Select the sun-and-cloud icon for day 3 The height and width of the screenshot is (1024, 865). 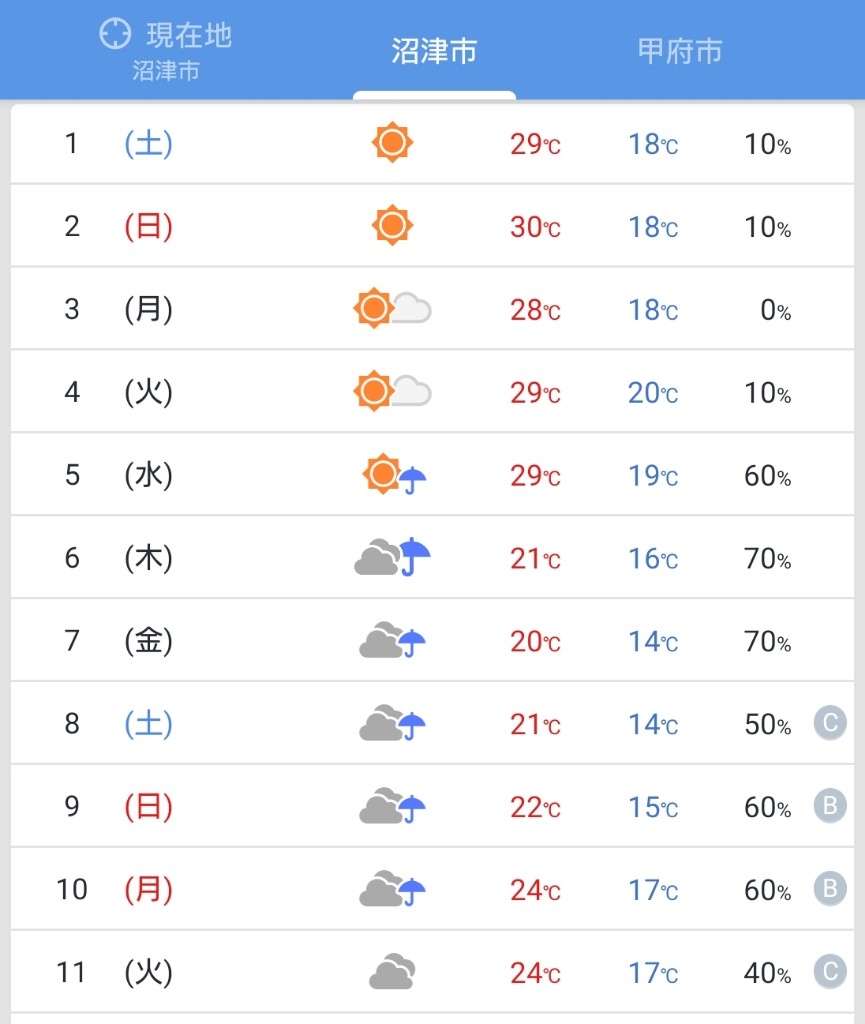point(392,308)
